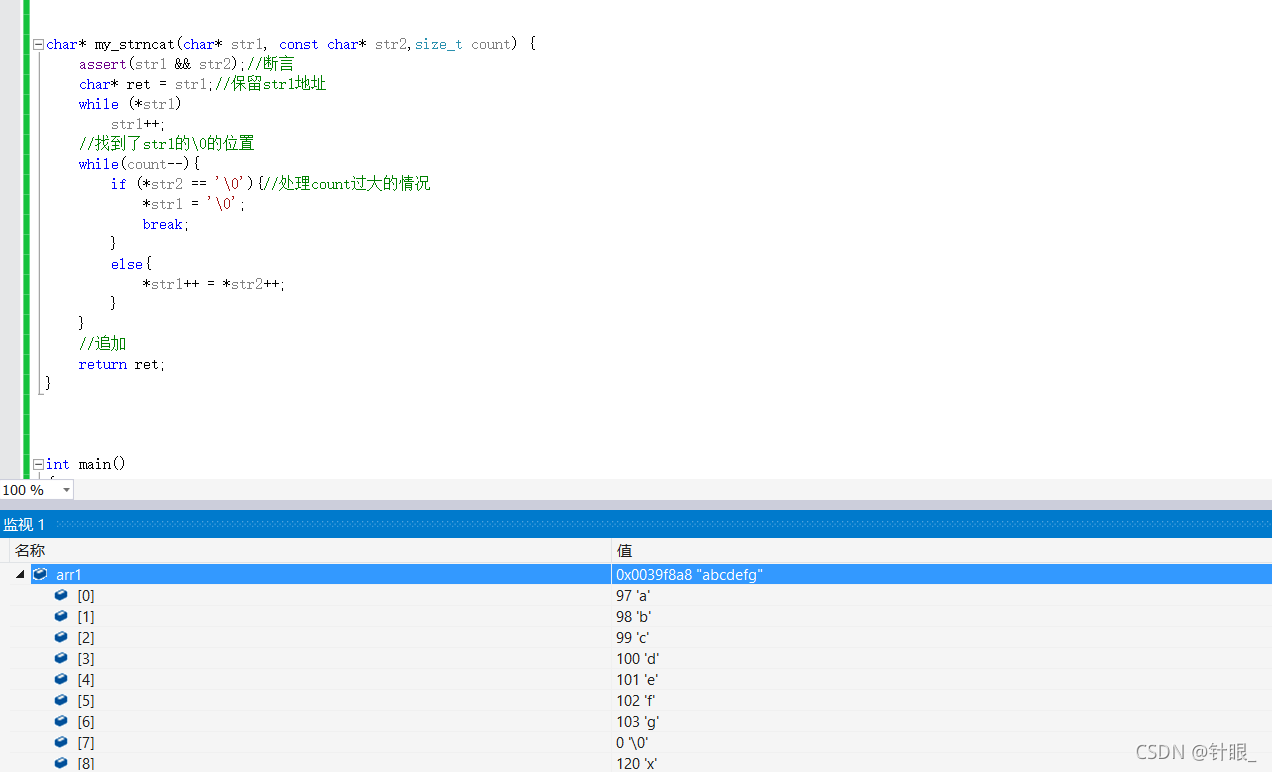Click the //追加 comment
The width and height of the screenshot is (1272, 772).
tap(103, 344)
